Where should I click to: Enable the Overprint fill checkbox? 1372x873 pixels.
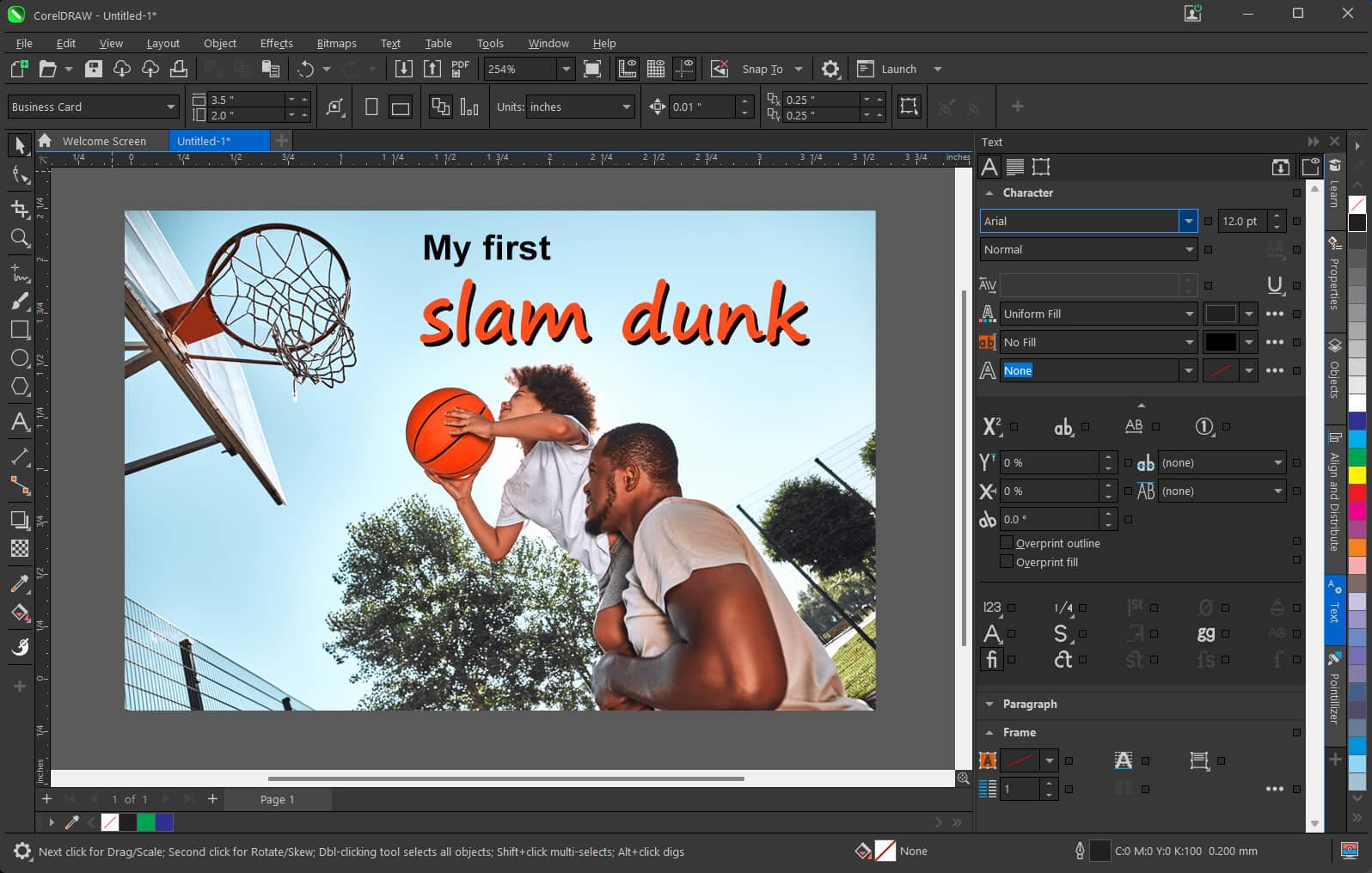pos(1007,562)
